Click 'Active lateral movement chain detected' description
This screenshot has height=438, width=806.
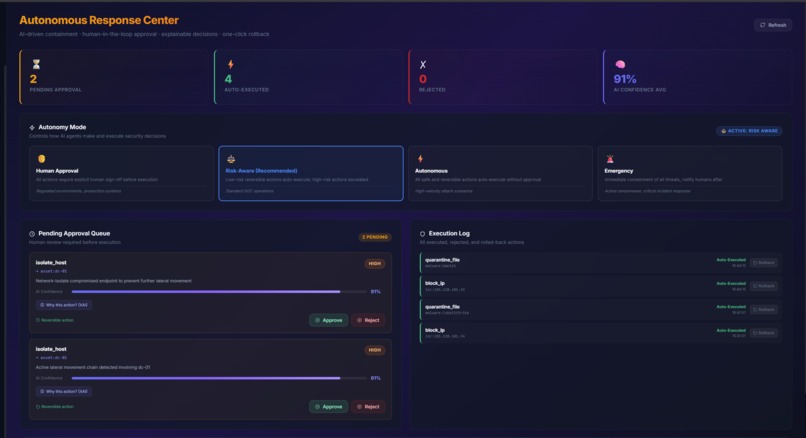point(93,367)
